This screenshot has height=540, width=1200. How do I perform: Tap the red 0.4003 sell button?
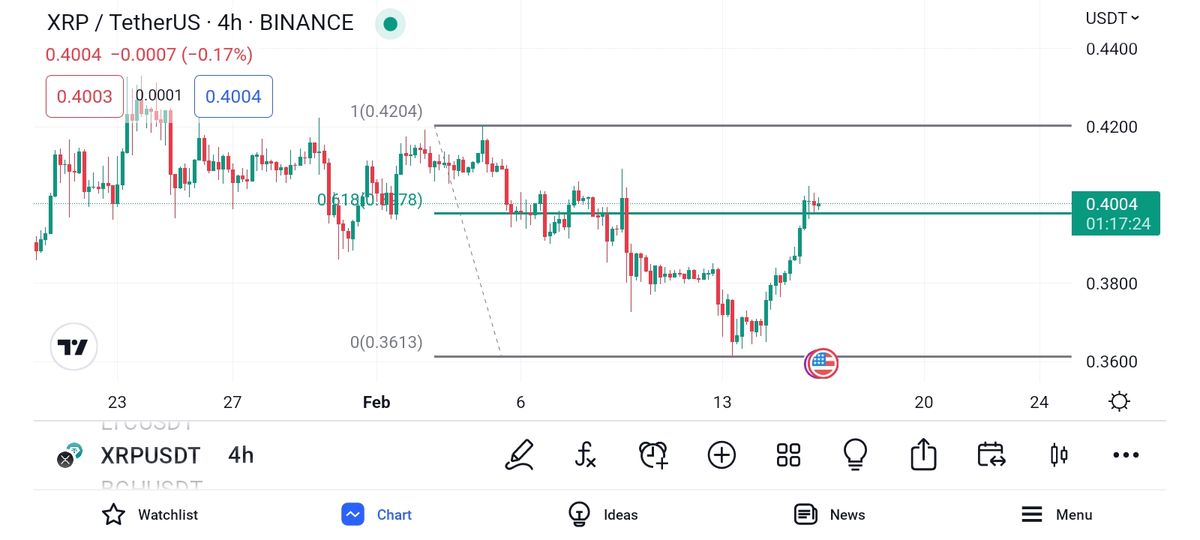tap(84, 96)
